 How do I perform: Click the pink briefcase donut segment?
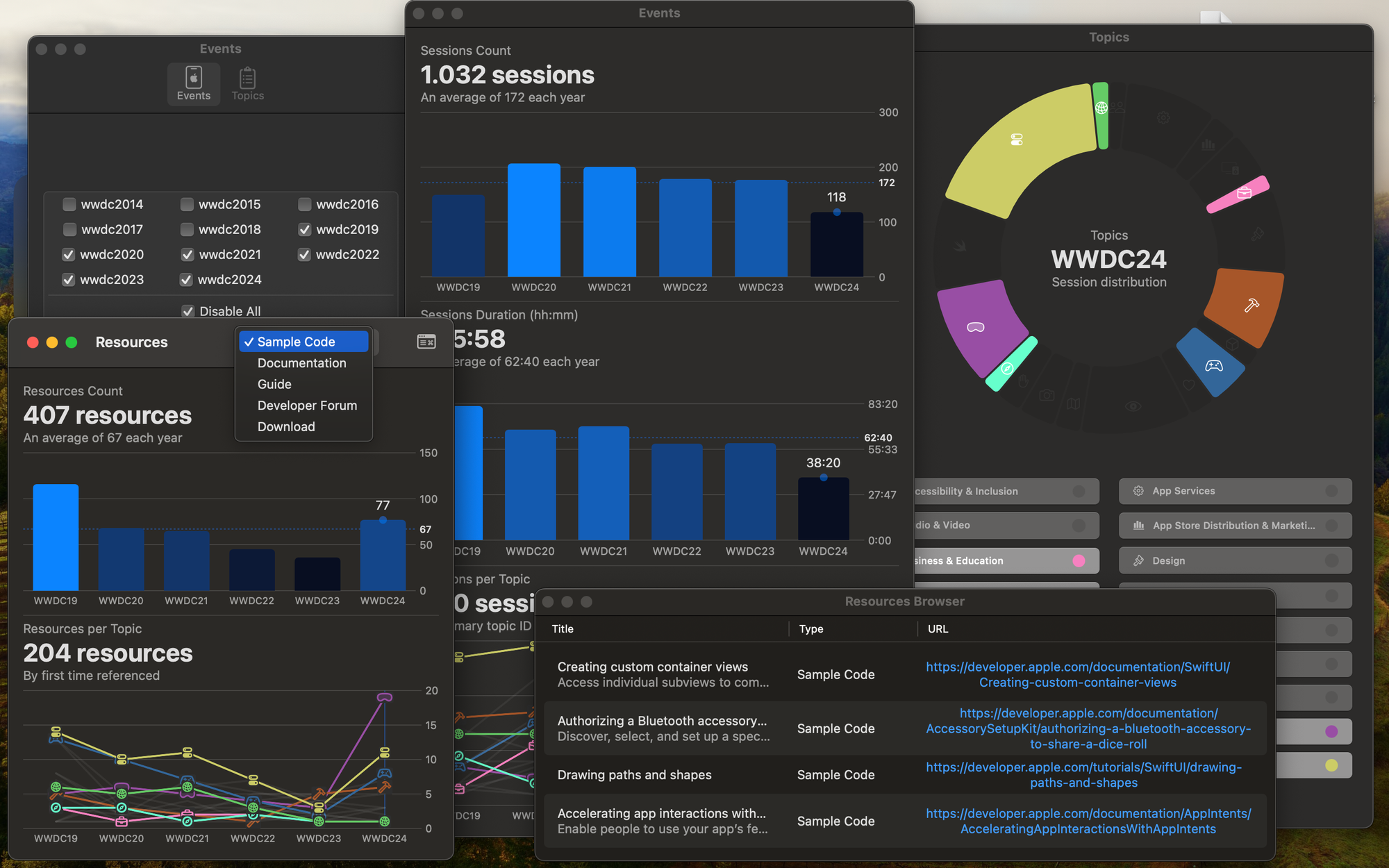pos(1239,194)
